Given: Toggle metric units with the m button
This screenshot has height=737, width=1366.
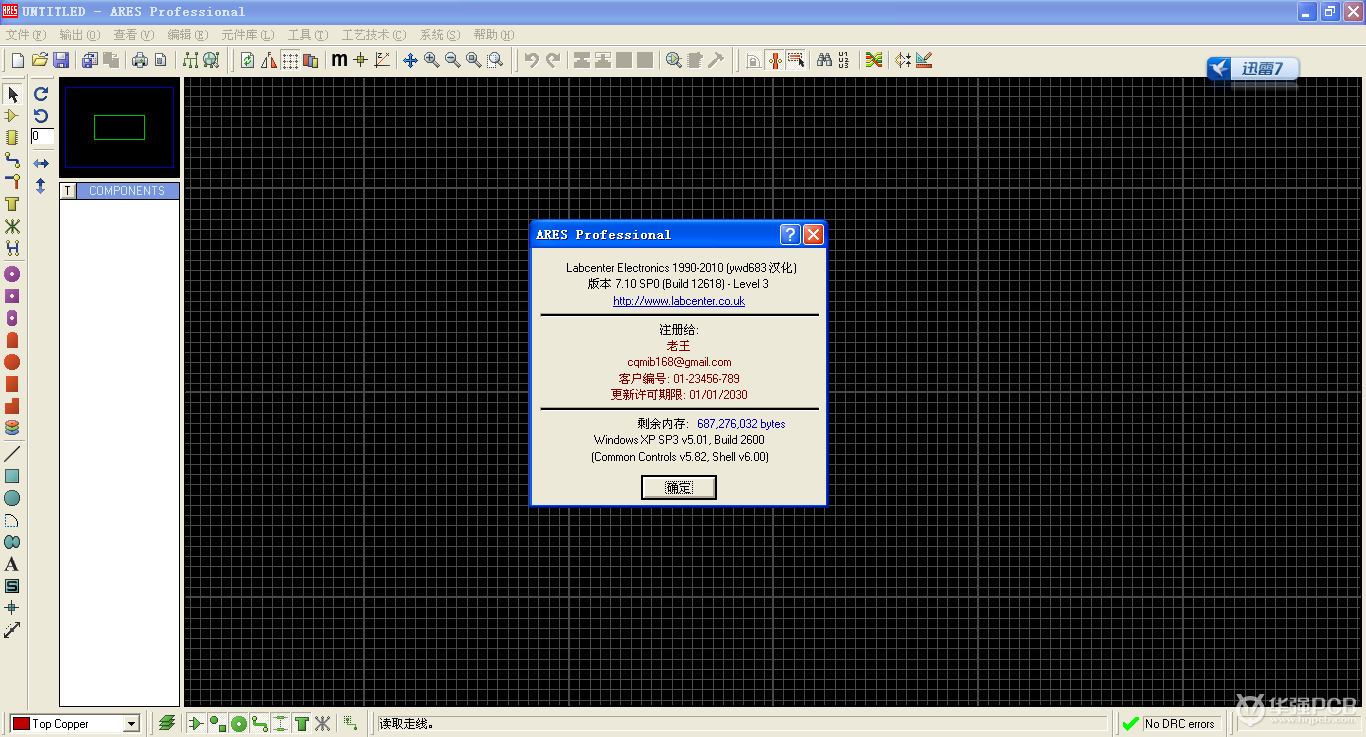Looking at the screenshot, I should click(339, 60).
